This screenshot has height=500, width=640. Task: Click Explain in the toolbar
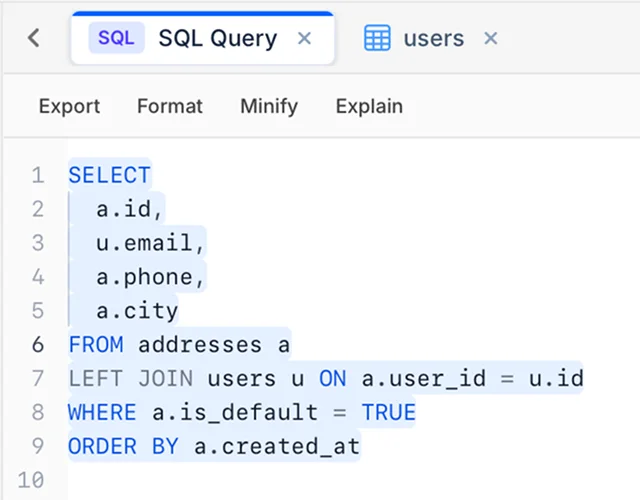click(x=369, y=107)
